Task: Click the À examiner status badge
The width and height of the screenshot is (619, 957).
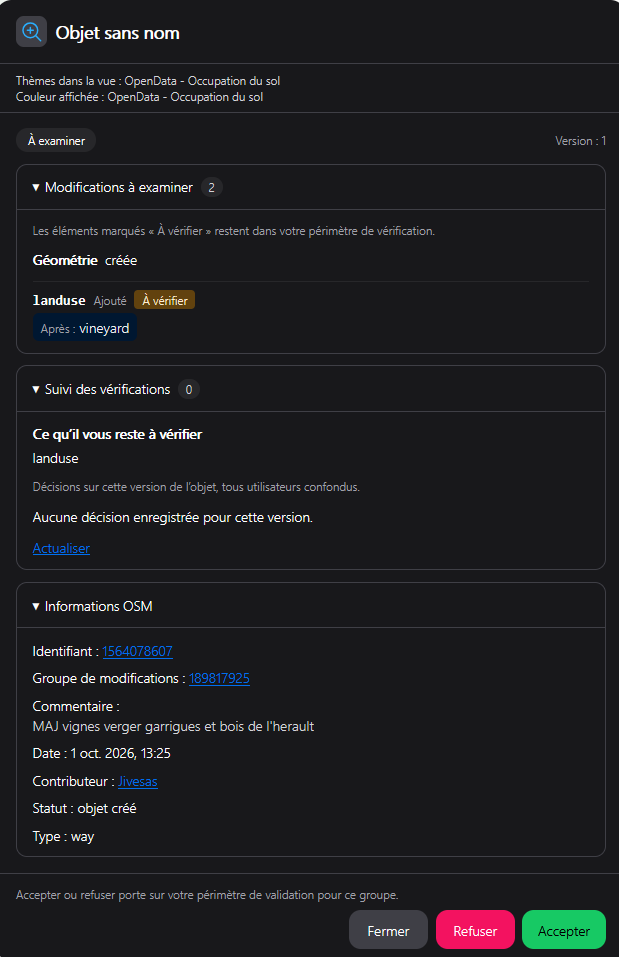Action: click(56, 140)
